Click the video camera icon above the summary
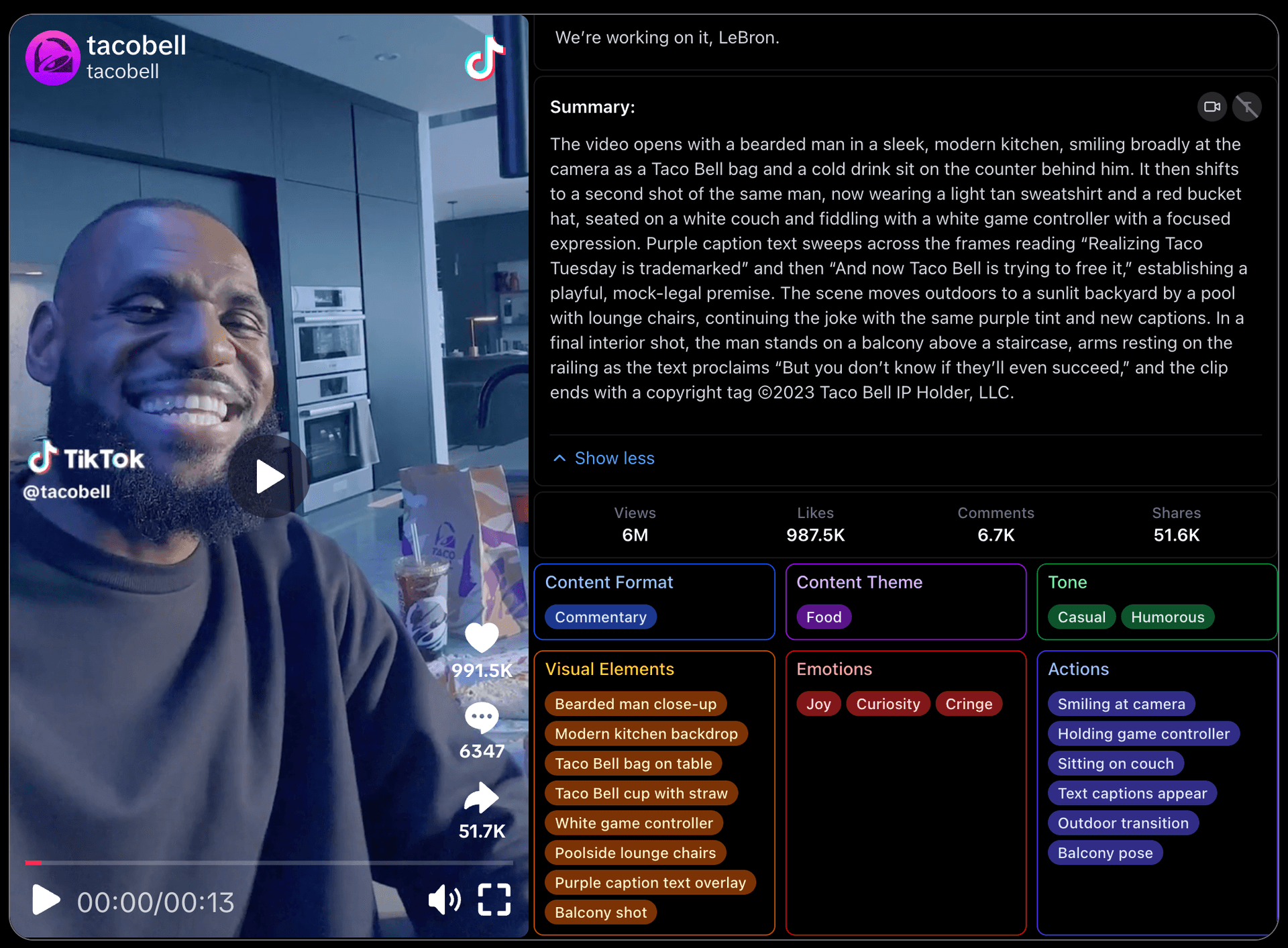This screenshot has width=1288, height=948. coord(1211,106)
